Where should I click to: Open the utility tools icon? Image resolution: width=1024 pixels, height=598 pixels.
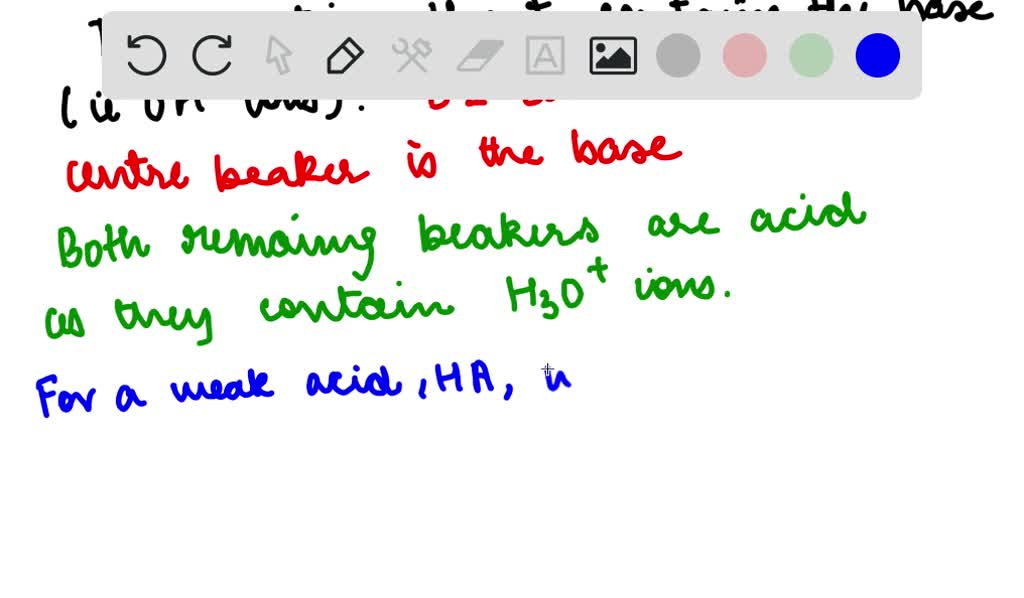411,55
